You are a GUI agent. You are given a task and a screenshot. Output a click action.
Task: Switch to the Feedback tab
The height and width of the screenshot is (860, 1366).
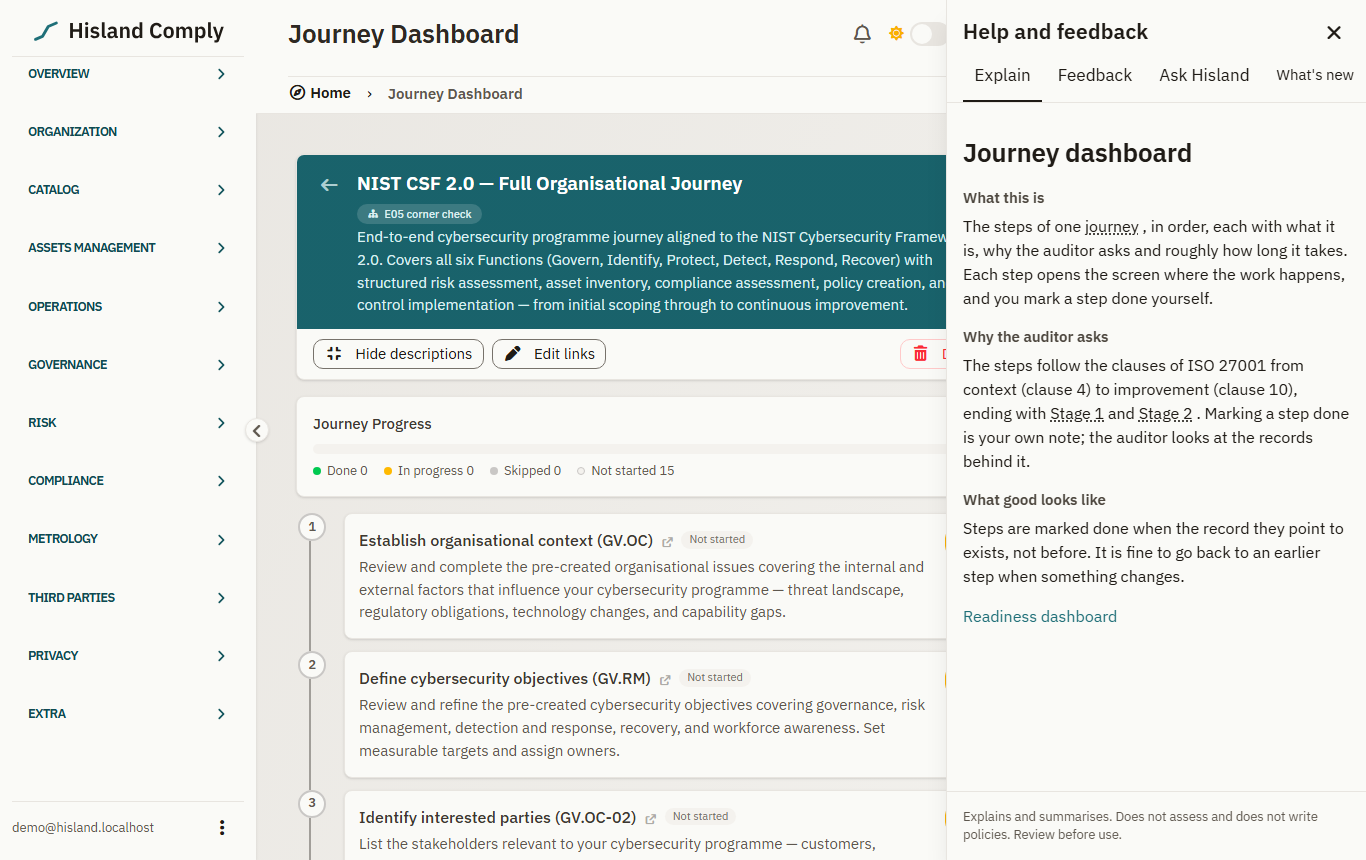click(x=1095, y=75)
